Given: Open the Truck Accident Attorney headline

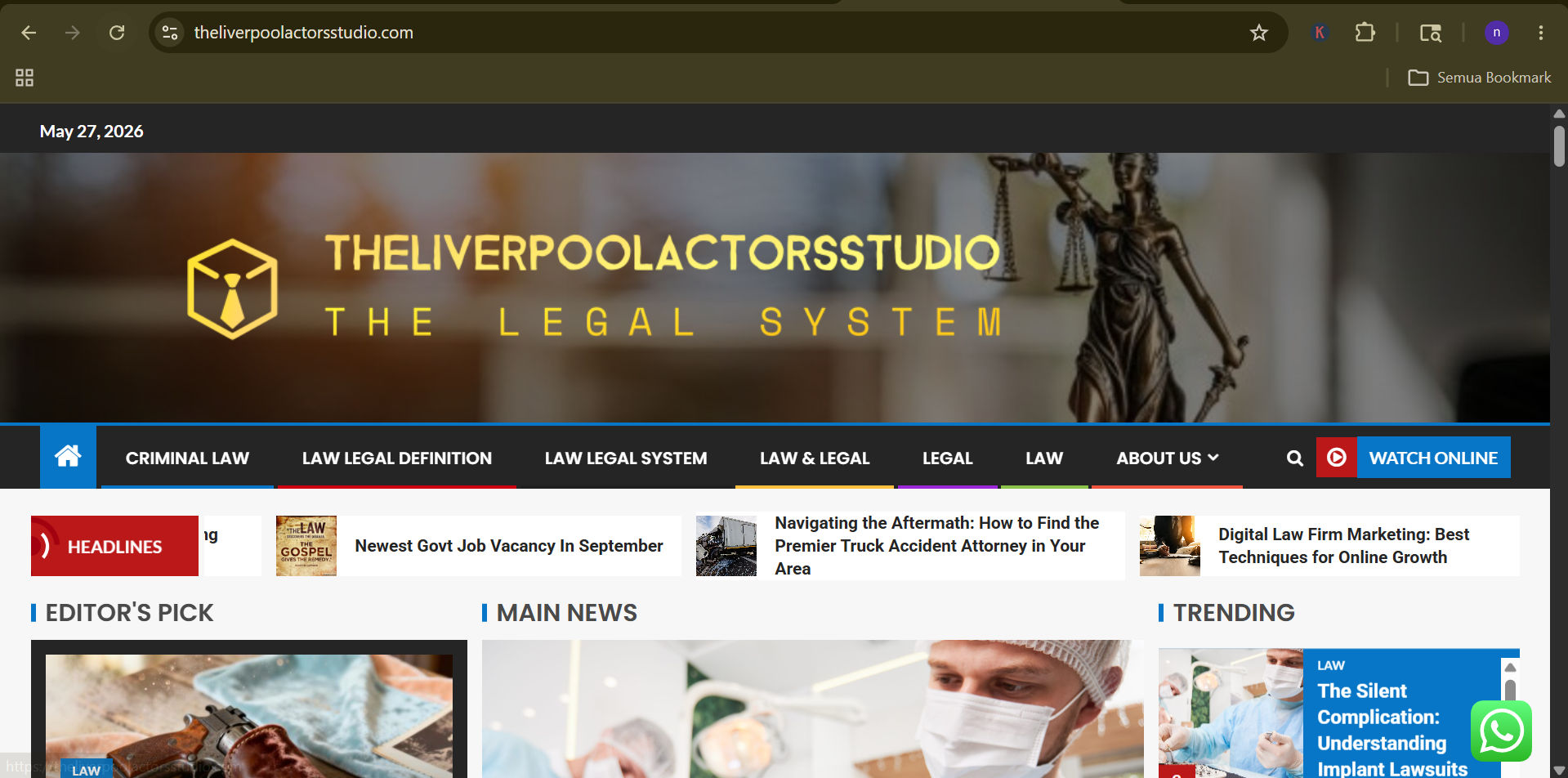Looking at the screenshot, I should click(x=937, y=546).
